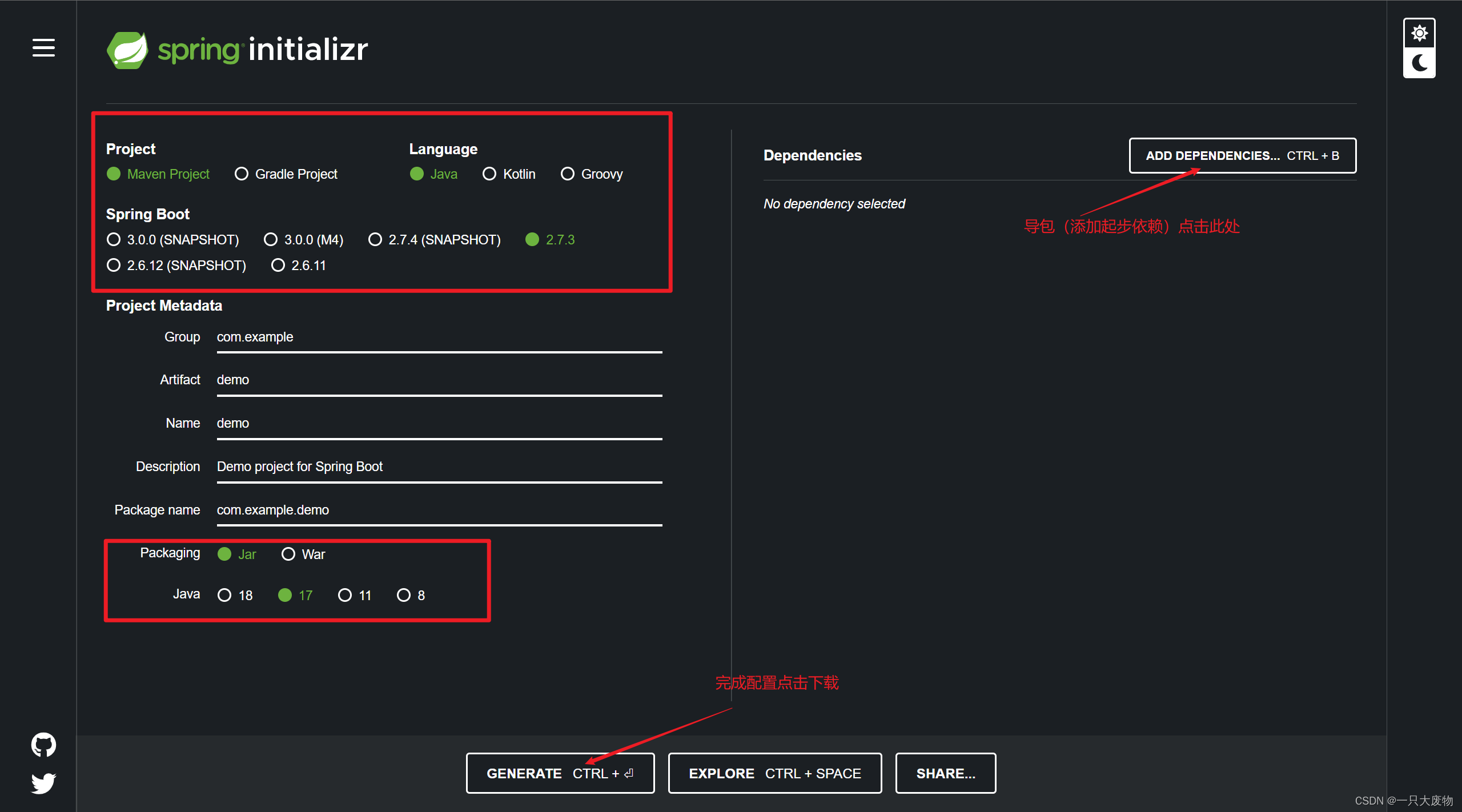This screenshot has width=1462, height=812.
Task: Focus the Name input field
Action: pos(439,424)
